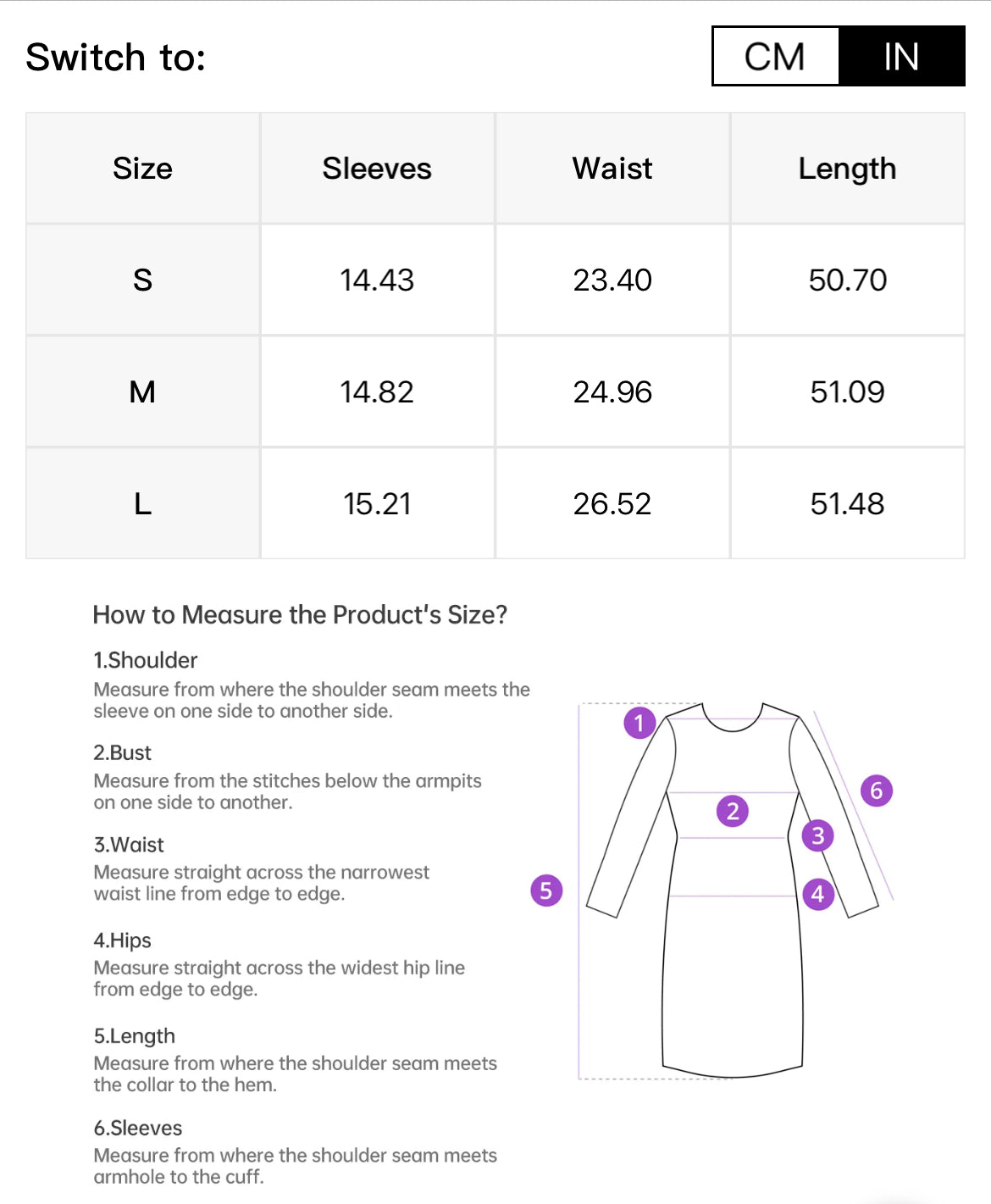This screenshot has width=991, height=1204.
Task: Click the 51.48 length value
Action: [847, 504]
